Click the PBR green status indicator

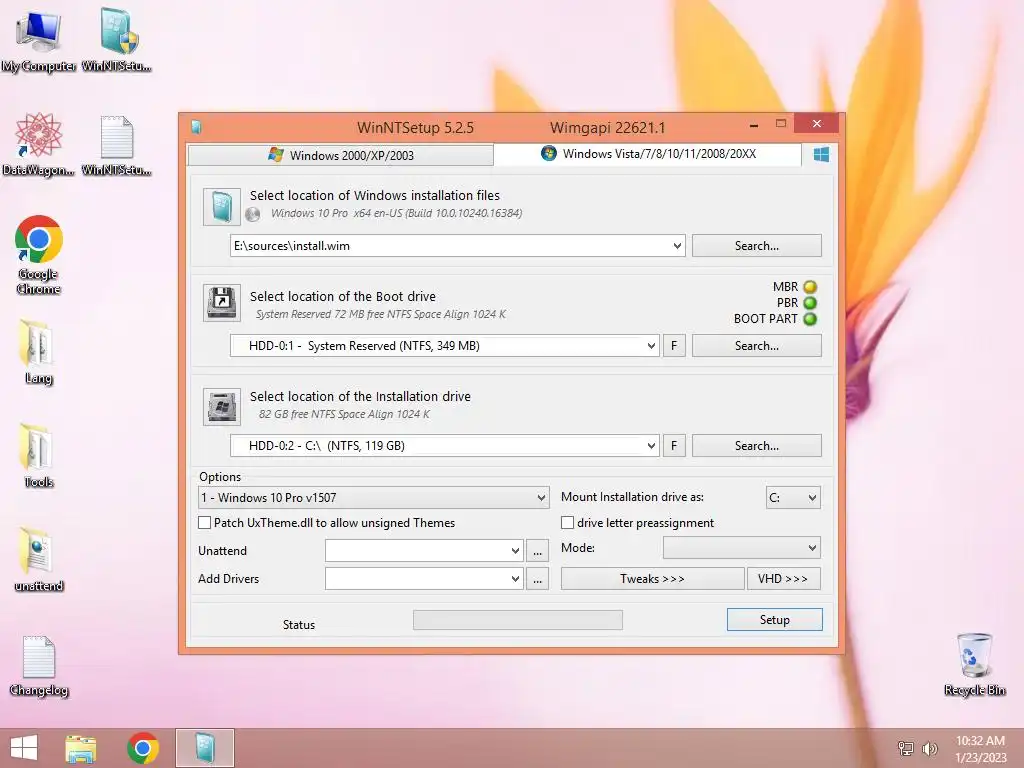[810, 303]
